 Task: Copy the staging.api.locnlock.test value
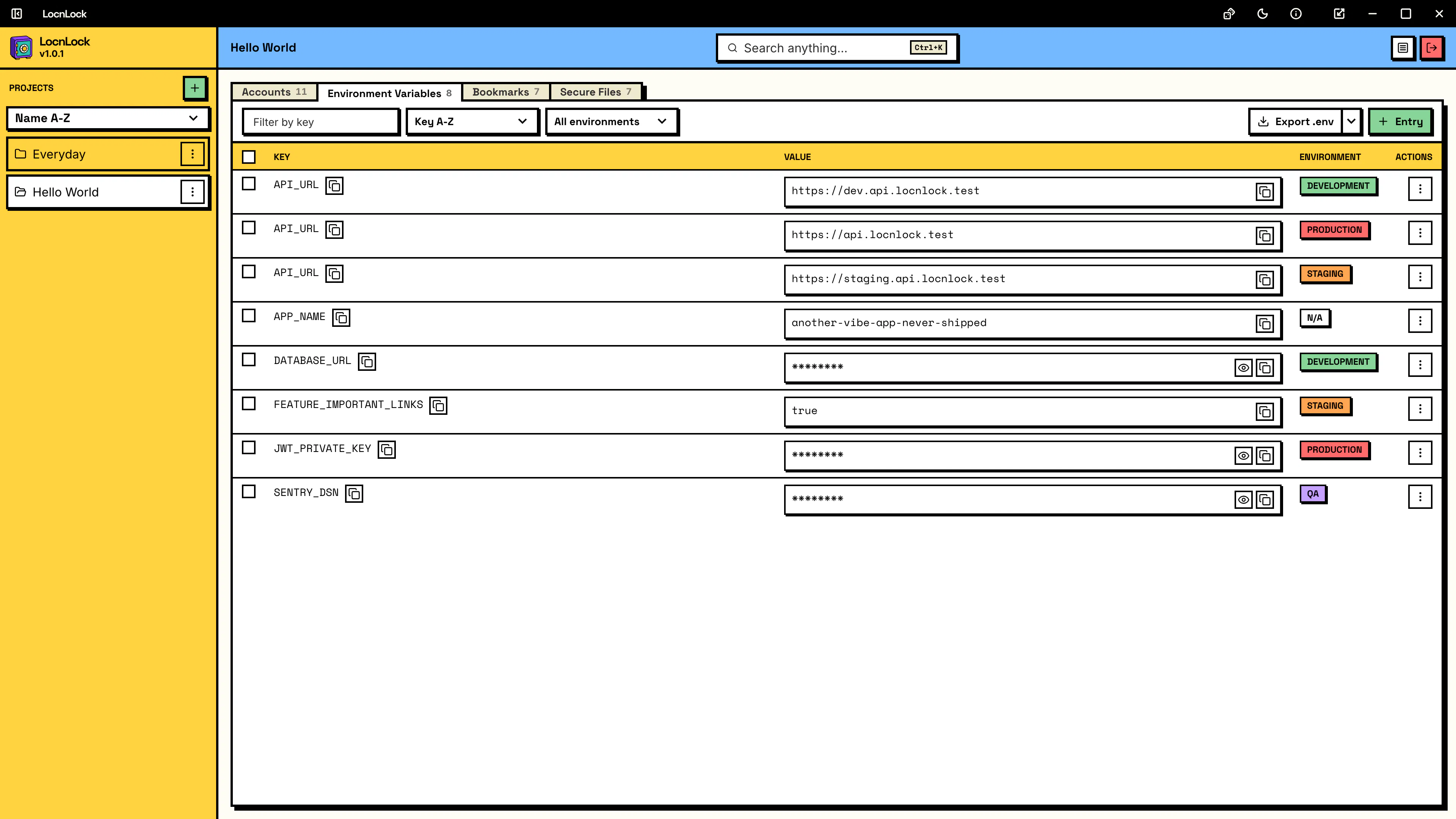(x=1265, y=280)
